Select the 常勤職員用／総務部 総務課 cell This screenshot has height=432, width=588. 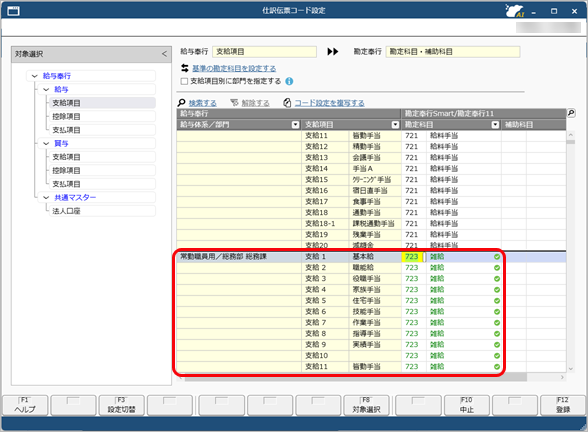click(x=239, y=257)
